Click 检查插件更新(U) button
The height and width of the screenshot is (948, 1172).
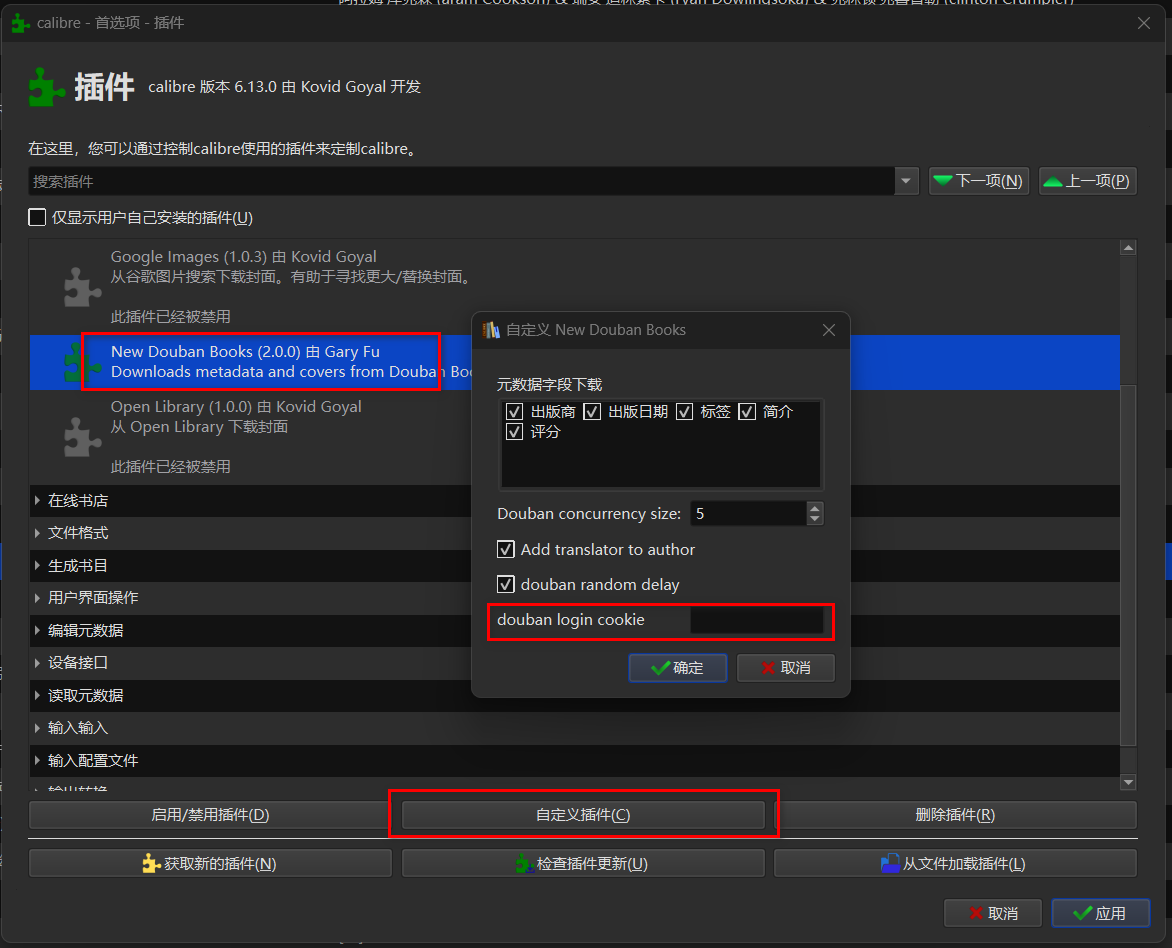click(x=583, y=864)
